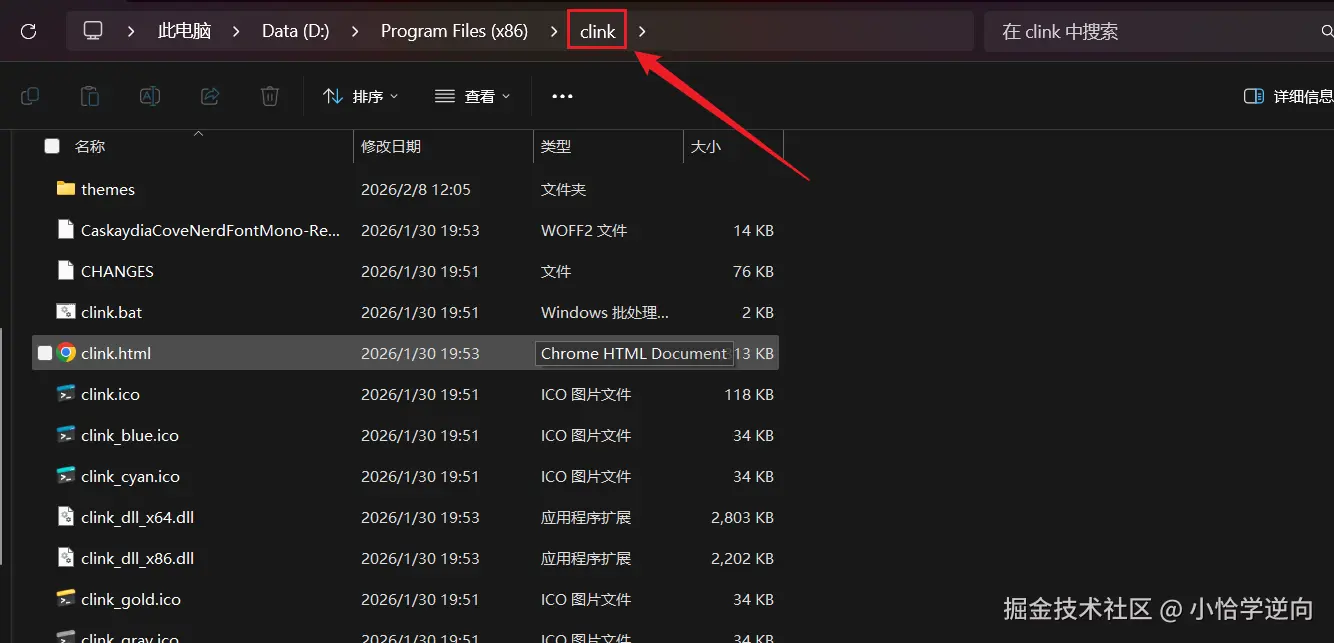Click the clink_dll_x64.dll file icon

click(x=66, y=517)
